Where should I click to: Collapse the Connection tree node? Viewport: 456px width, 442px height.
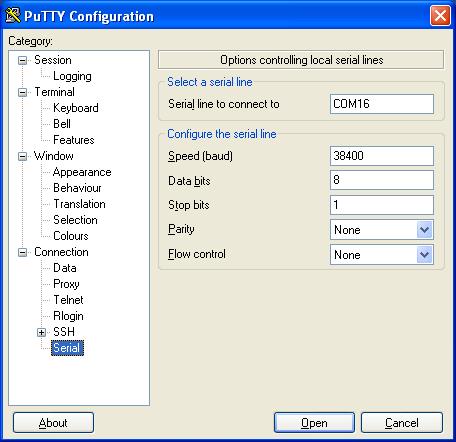[22, 252]
